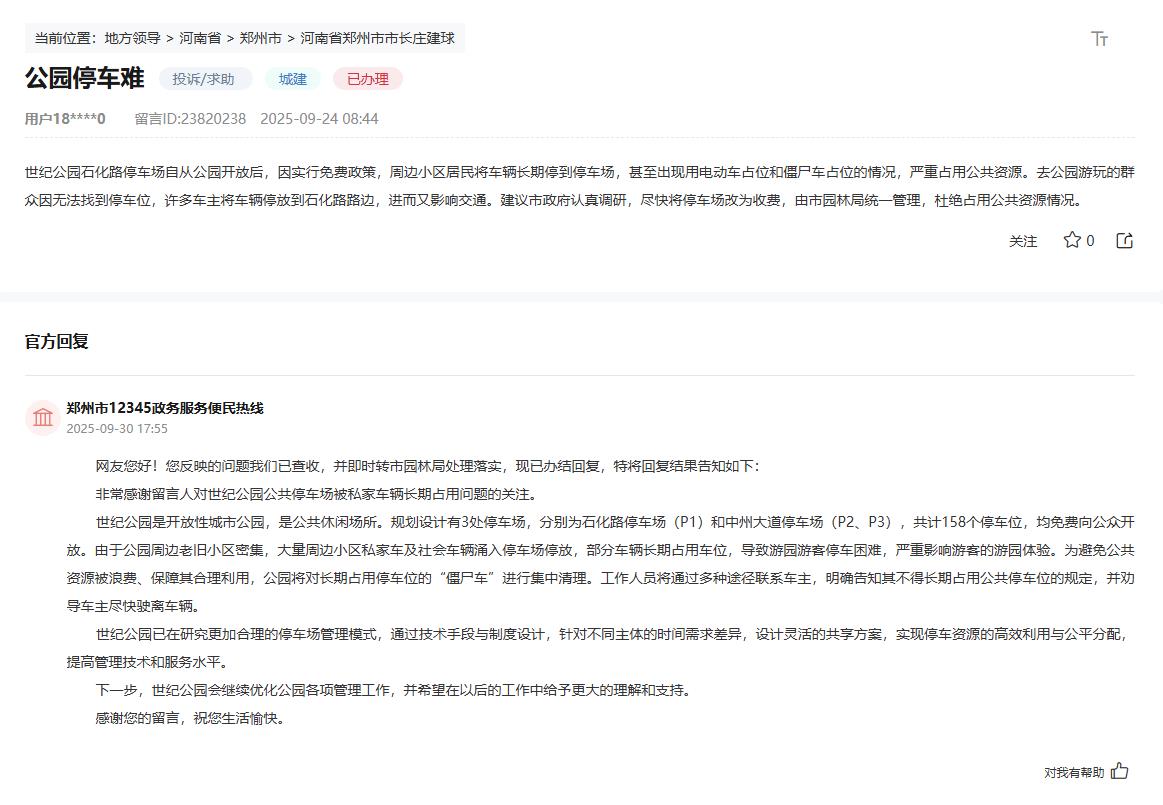Screen dimensions: 1163x805
Task: Toggle 关注 to follow this post
Action: (x=1023, y=241)
